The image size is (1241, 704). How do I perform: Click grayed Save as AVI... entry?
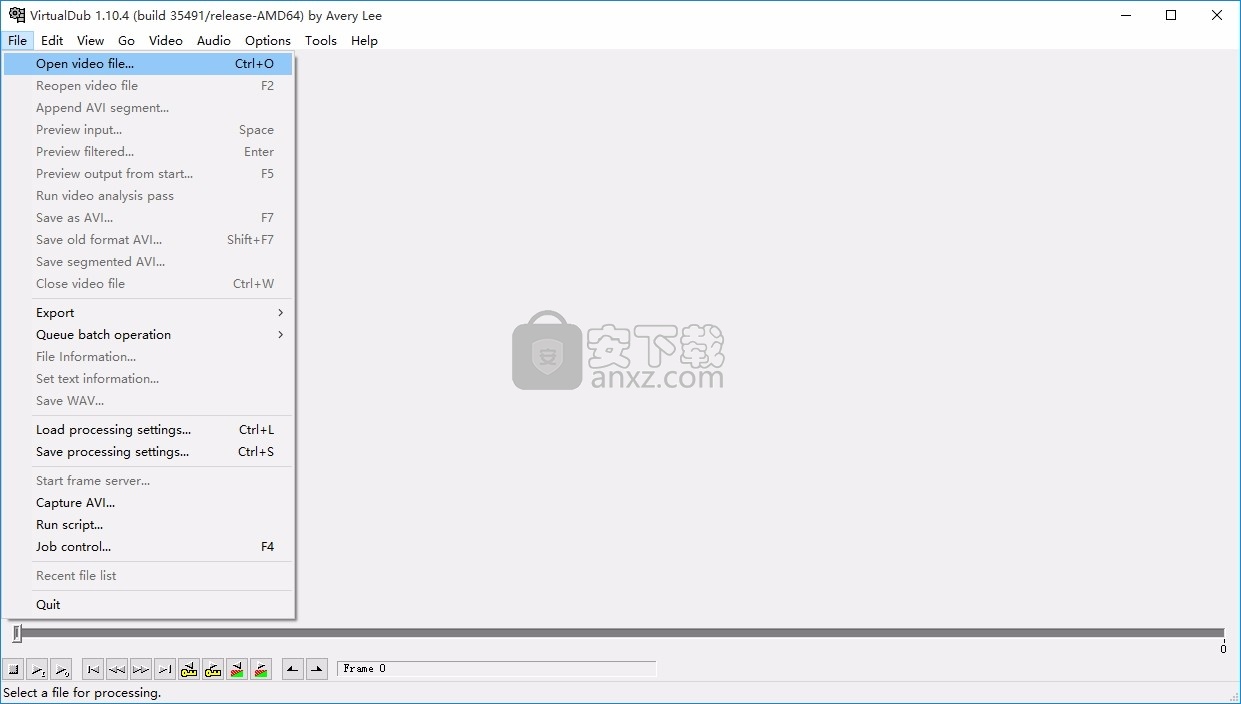[x=148, y=218]
